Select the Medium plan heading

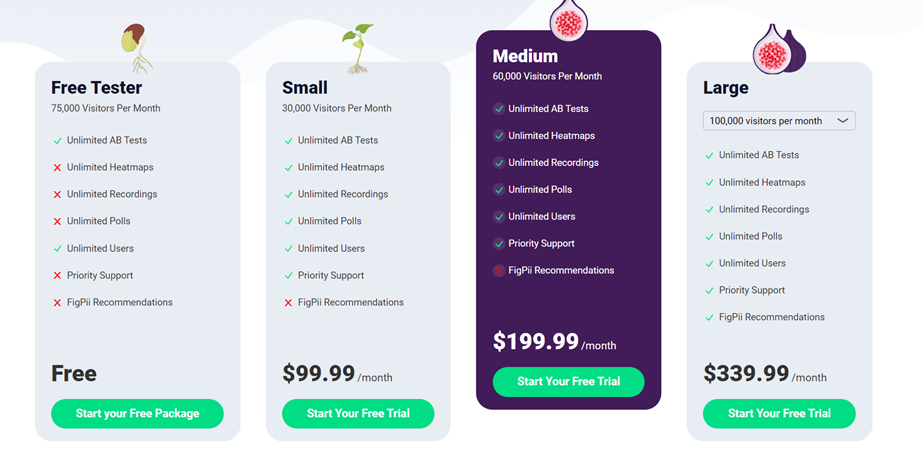click(x=525, y=56)
